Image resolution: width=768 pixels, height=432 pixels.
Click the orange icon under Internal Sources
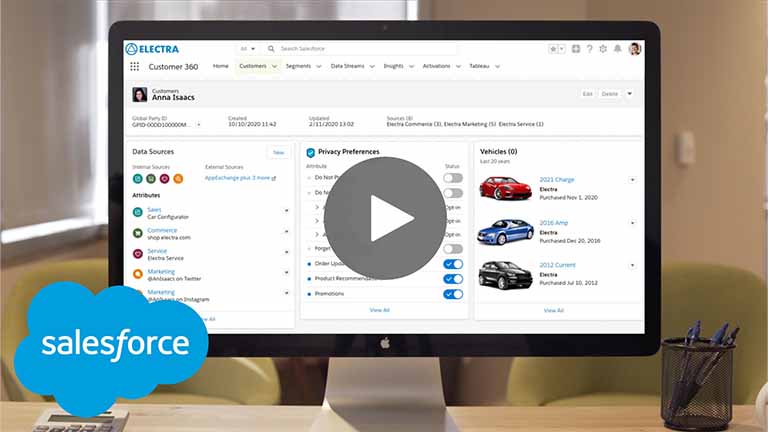pos(178,179)
